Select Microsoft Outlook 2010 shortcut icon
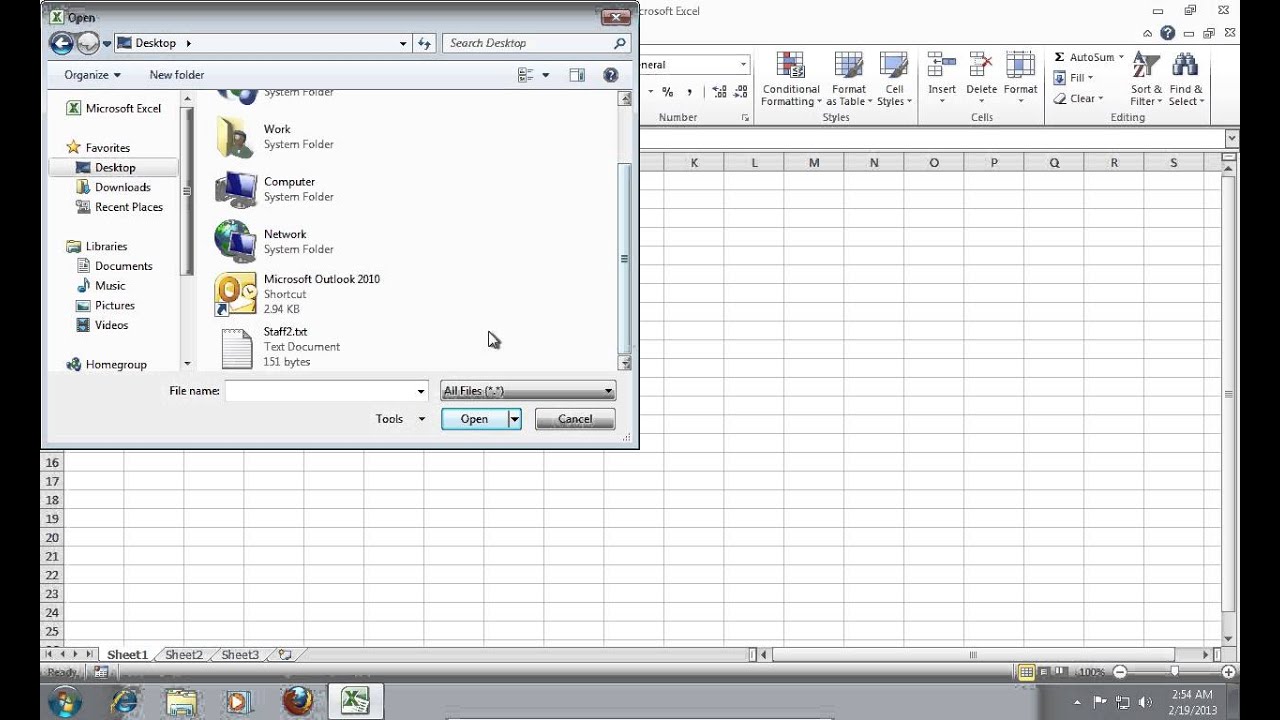This screenshot has width=1280, height=720. coord(235,294)
